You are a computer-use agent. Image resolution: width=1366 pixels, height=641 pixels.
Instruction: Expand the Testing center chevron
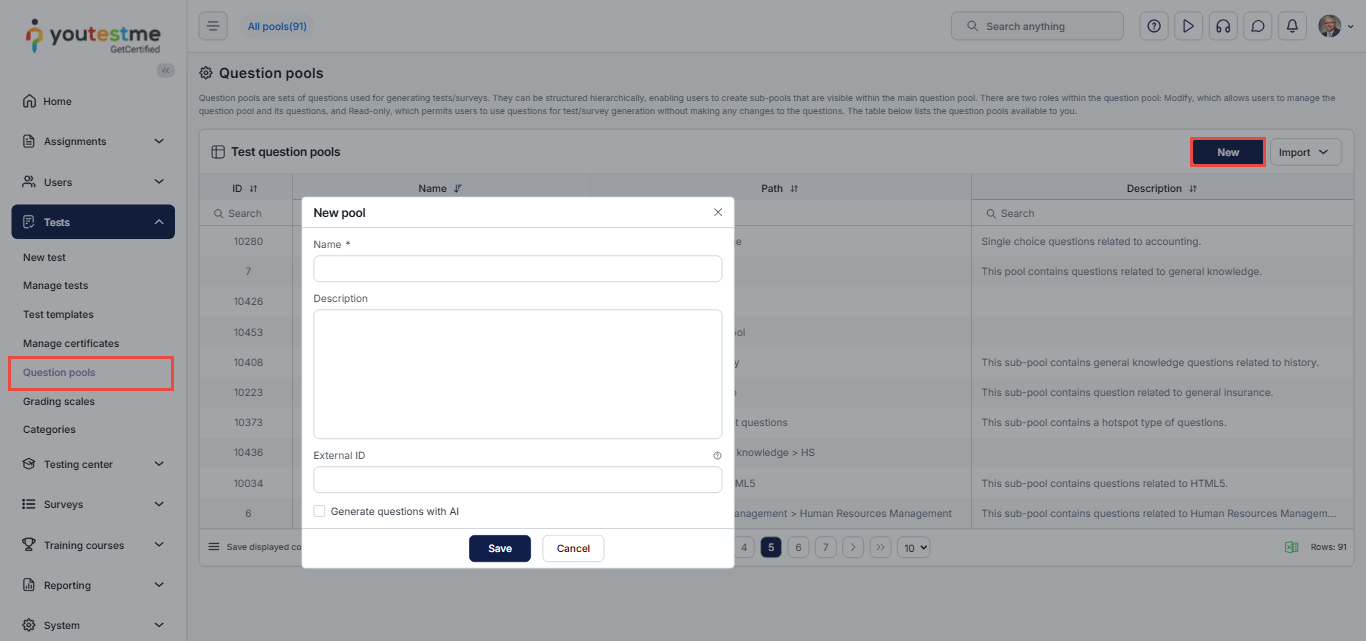point(159,464)
